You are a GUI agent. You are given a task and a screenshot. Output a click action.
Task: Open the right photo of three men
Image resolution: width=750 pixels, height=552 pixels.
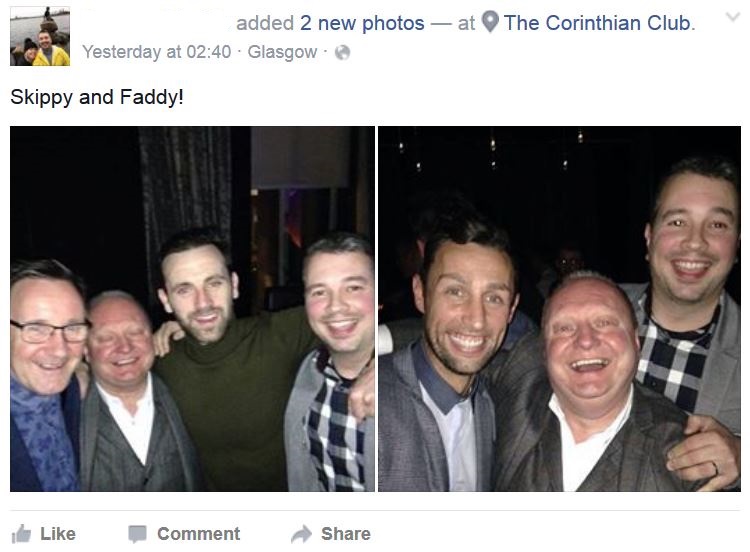coord(559,308)
